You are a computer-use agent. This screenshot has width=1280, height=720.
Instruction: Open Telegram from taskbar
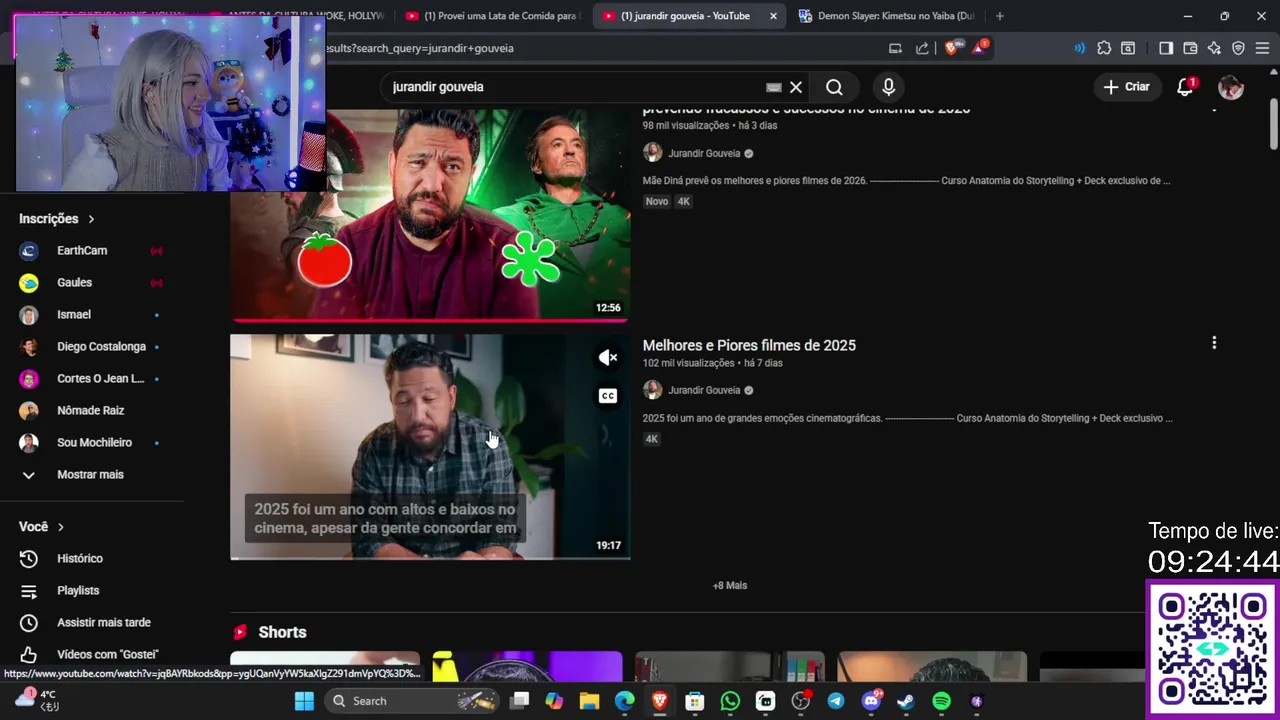click(836, 701)
